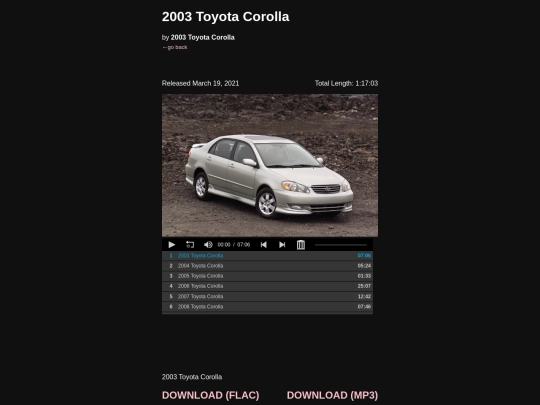Toggle the repeat loop icon

(x=190, y=245)
